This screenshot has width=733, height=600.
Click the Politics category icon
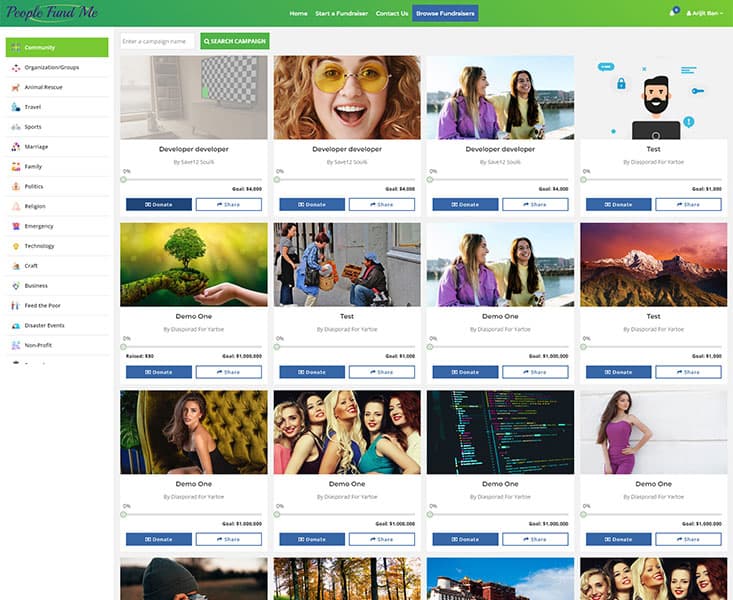(x=16, y=186)
